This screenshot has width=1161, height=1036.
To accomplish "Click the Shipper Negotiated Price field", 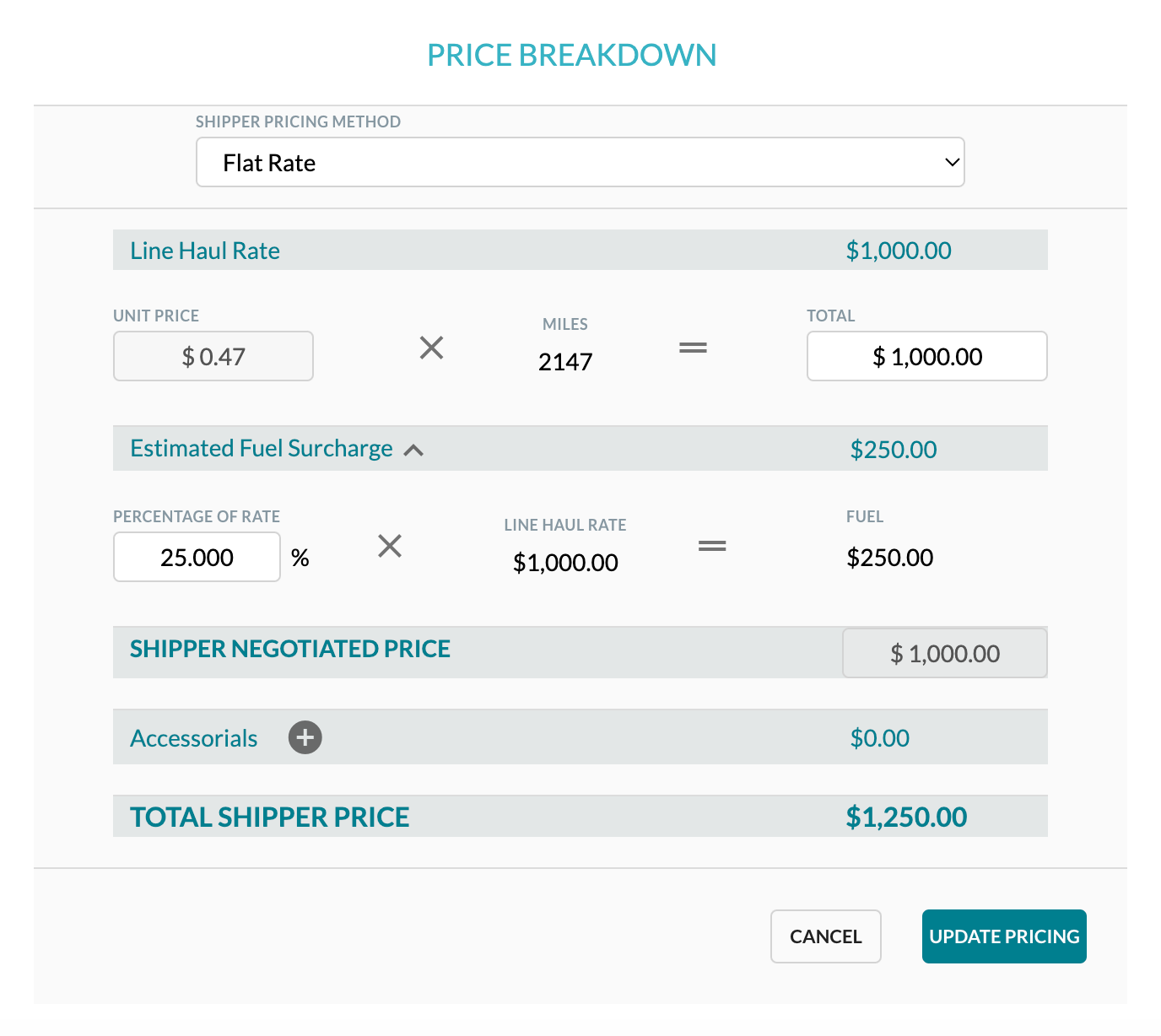I will tap(944, 652).
